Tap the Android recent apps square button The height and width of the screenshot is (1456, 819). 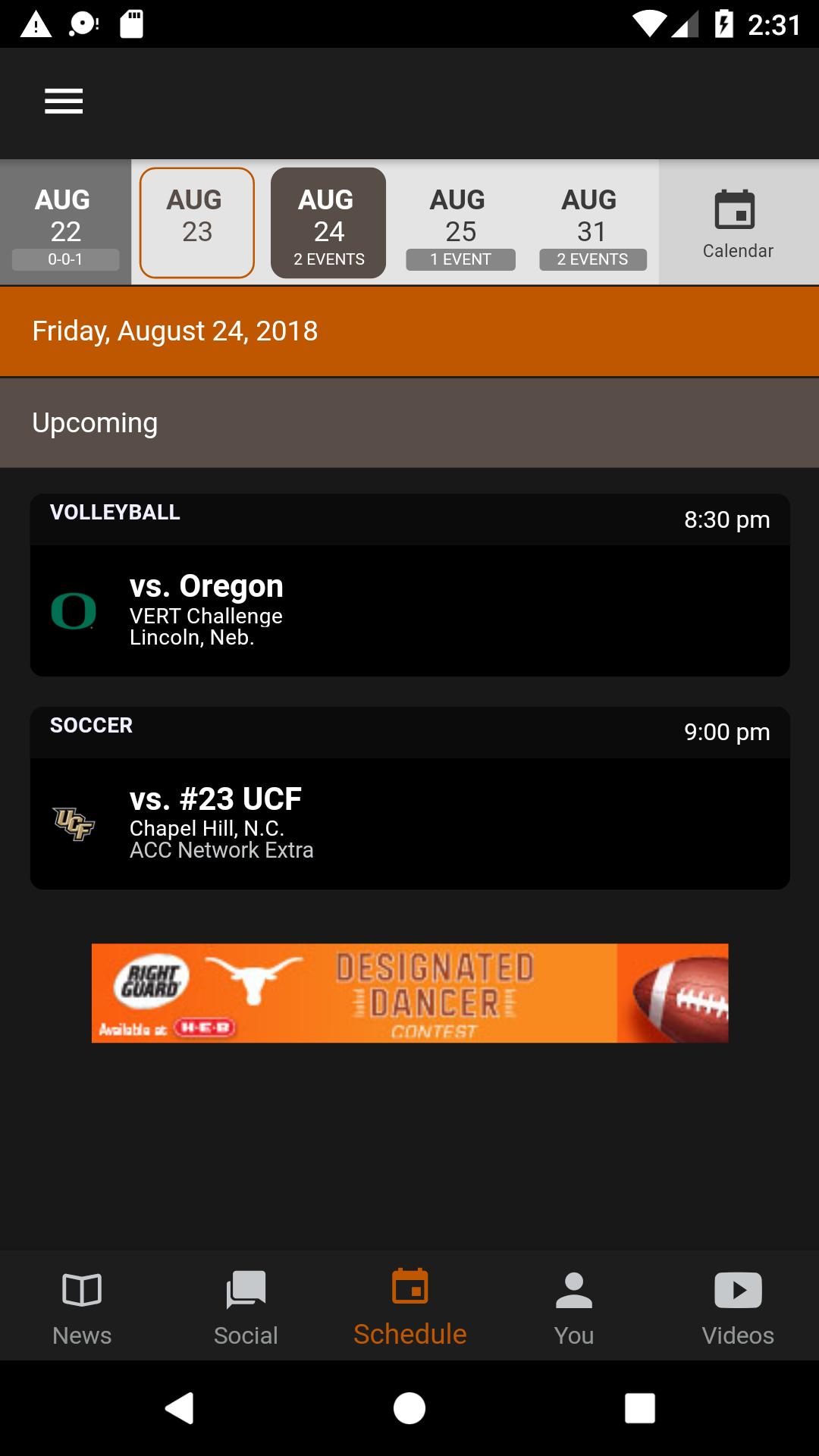pos(639,1408)
